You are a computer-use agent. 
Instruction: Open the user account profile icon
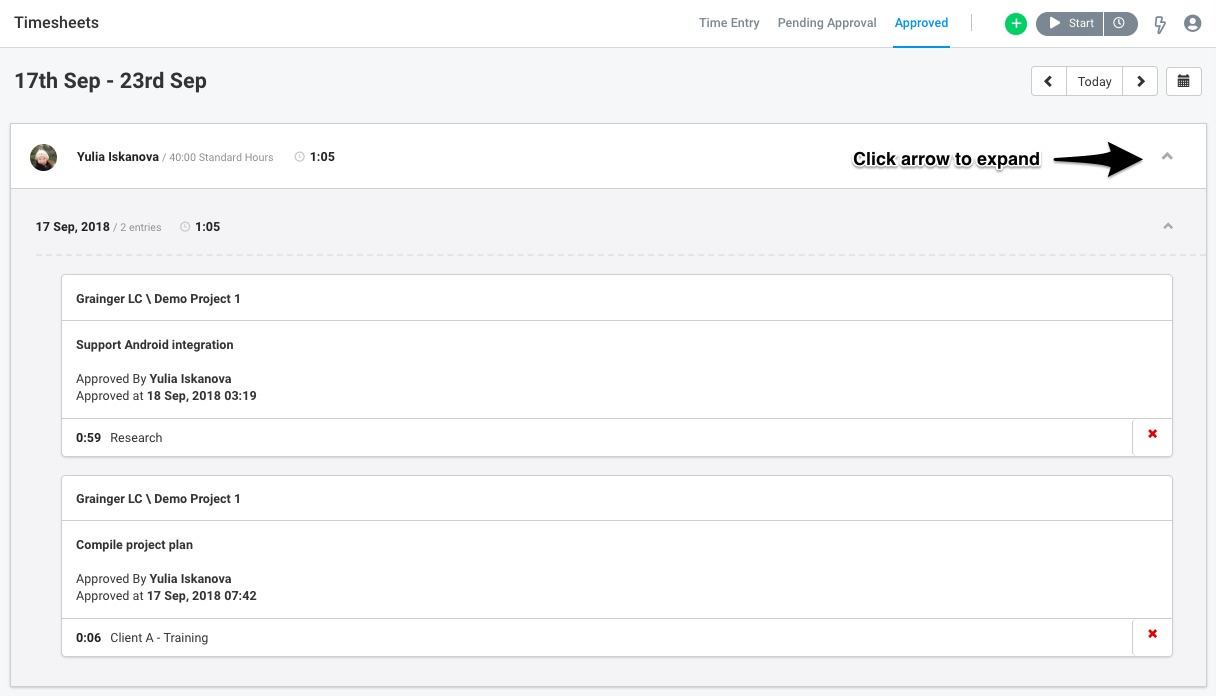[1192, 24]
